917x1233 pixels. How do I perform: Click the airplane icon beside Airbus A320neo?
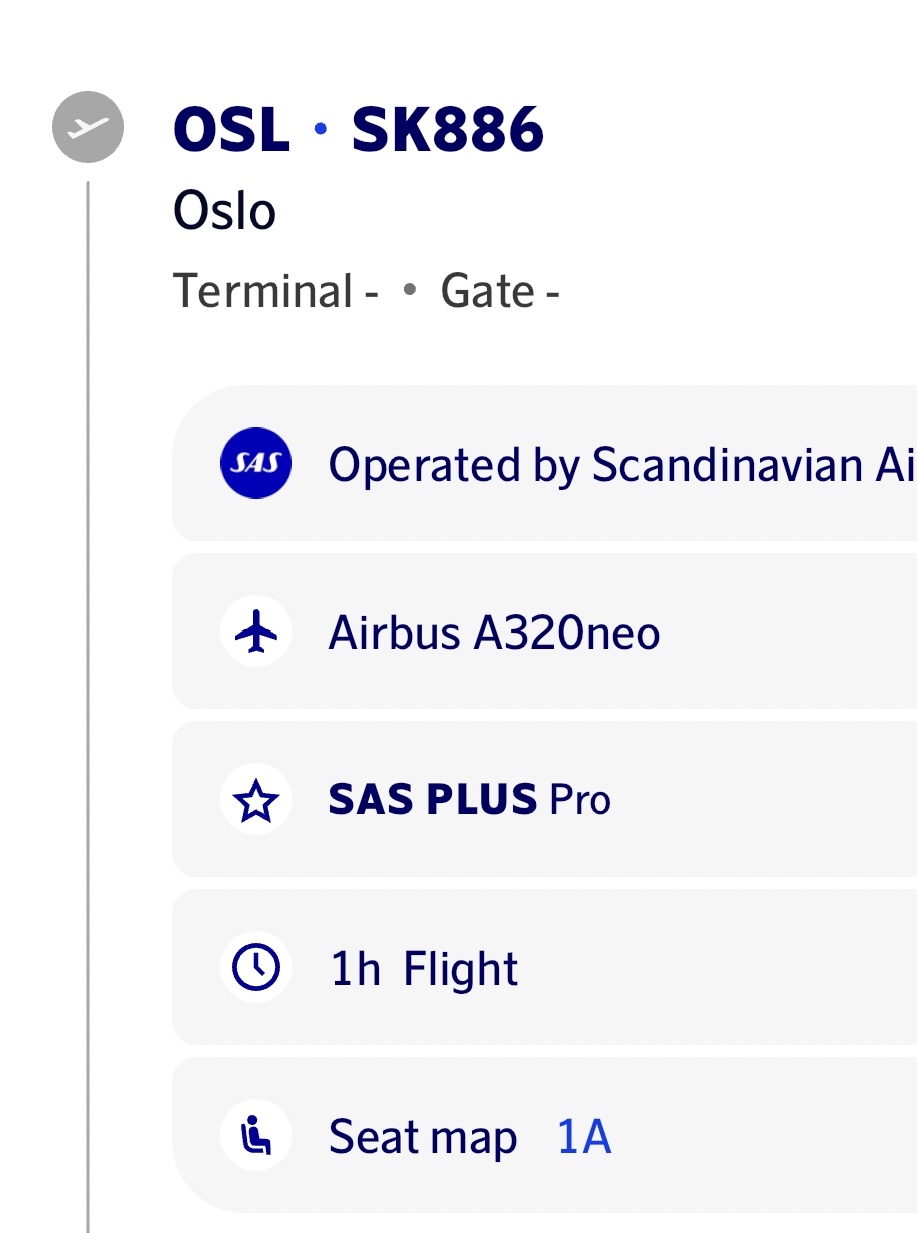tap(256, 631)
